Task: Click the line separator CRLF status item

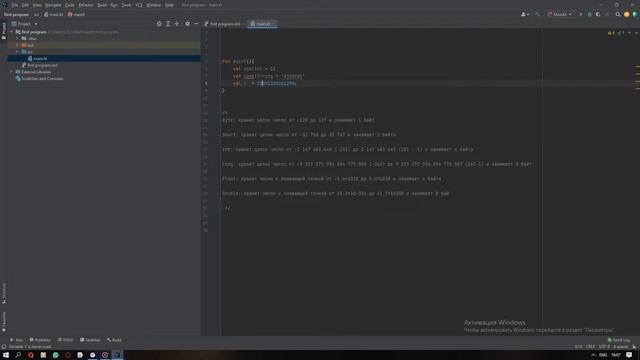Action: (590, 347)
